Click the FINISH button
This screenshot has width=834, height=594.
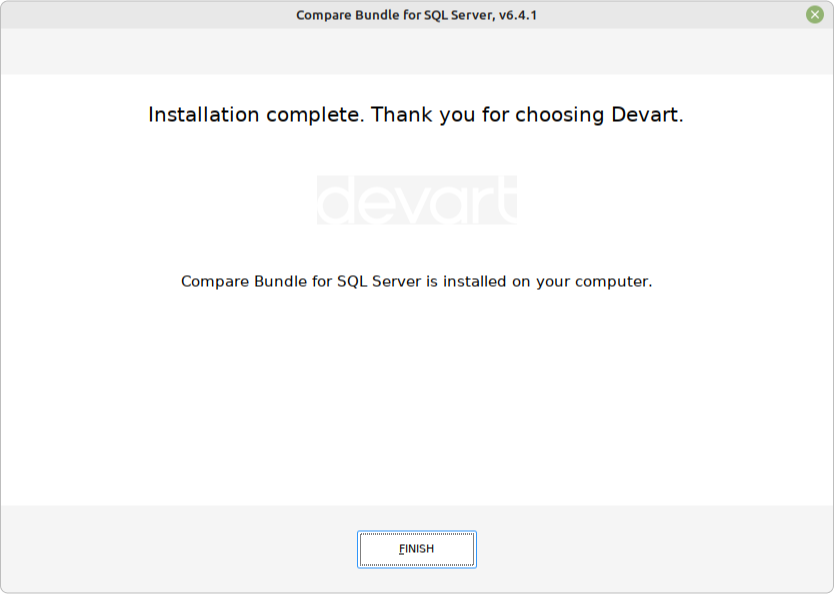pos(416,549)
